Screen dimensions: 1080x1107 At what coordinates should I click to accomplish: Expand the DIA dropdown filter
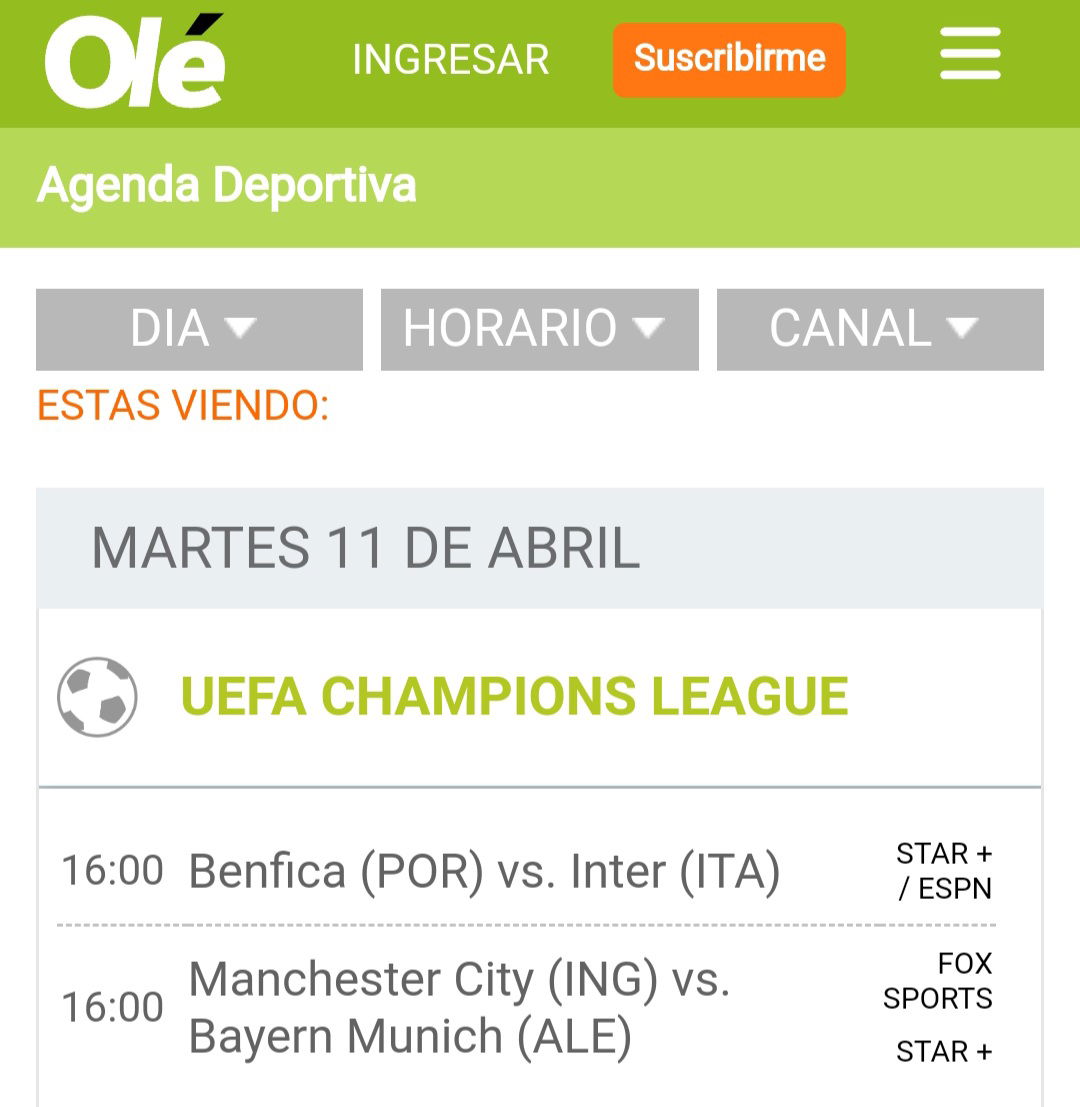(x=199, y=329)
